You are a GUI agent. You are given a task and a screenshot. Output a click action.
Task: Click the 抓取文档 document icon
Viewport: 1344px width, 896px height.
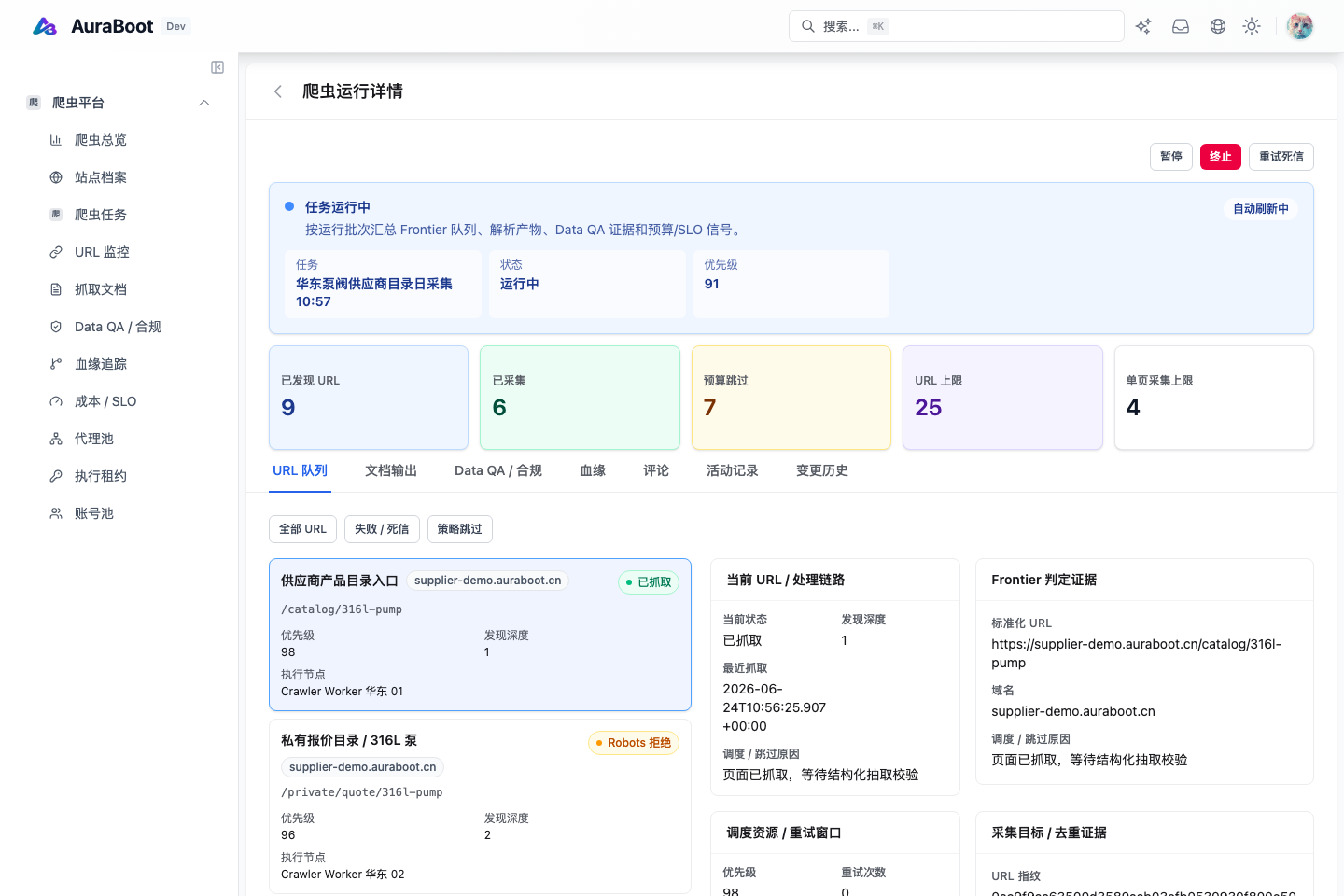click(56, 289)
